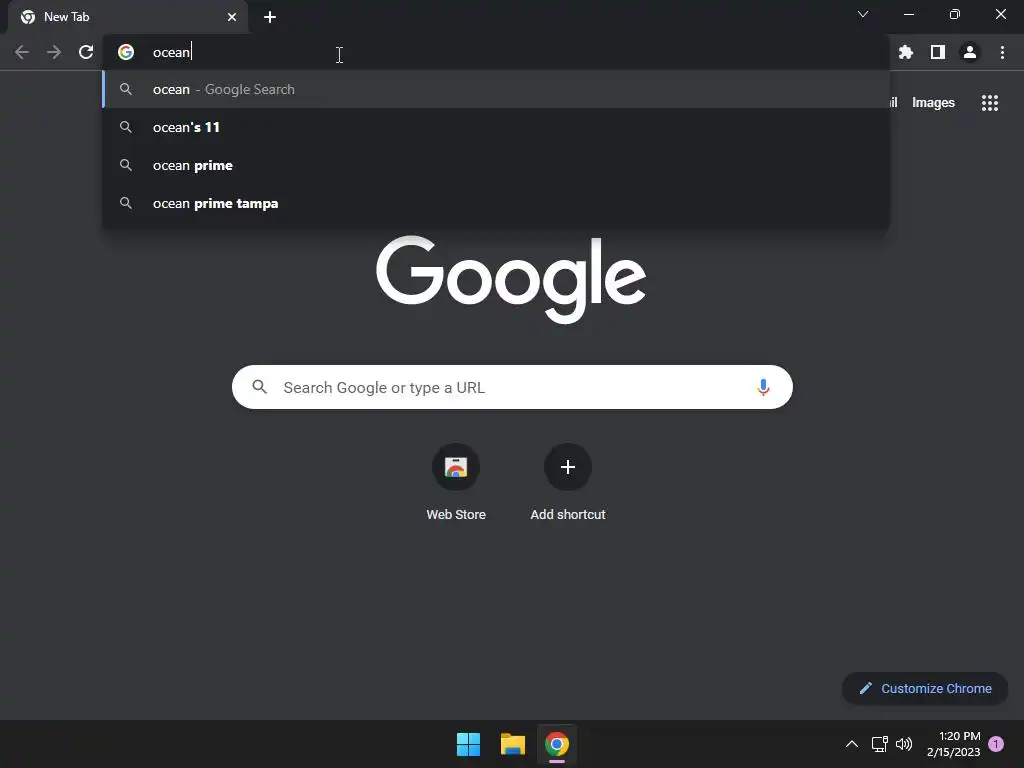Screen dimensions: 1024x768
Task: Switch to the New Tab tab
Action: (128, 17)
